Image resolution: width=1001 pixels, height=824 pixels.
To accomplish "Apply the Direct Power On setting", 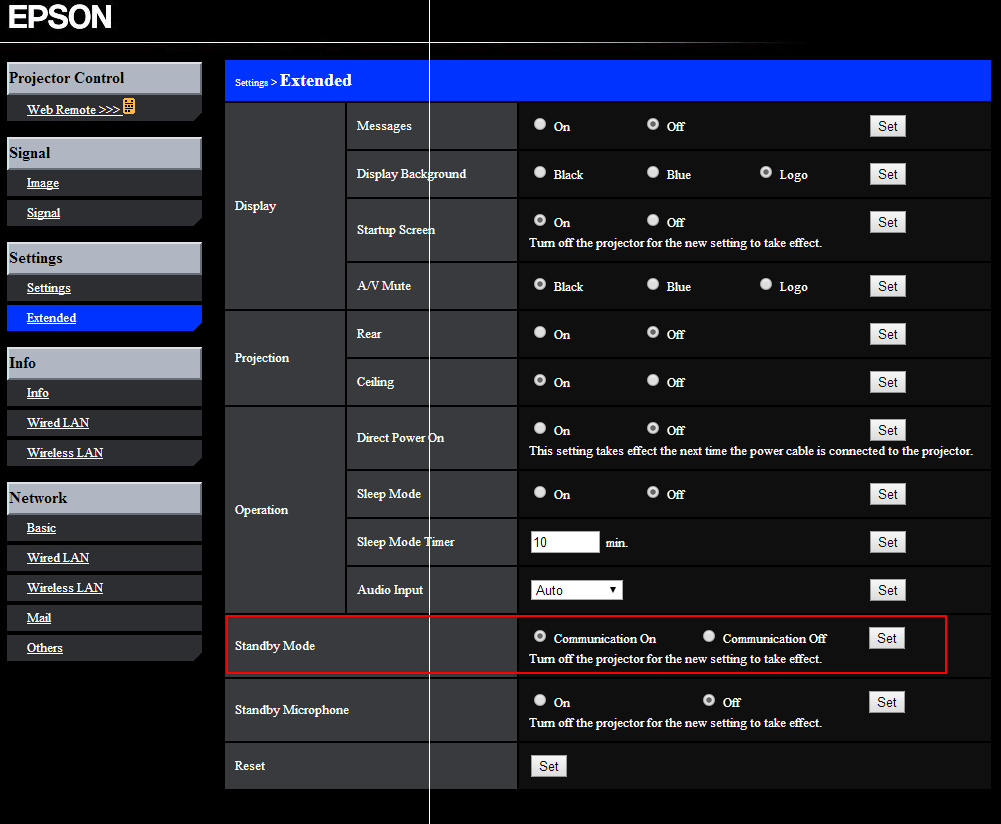I will [x=887, y=429].
